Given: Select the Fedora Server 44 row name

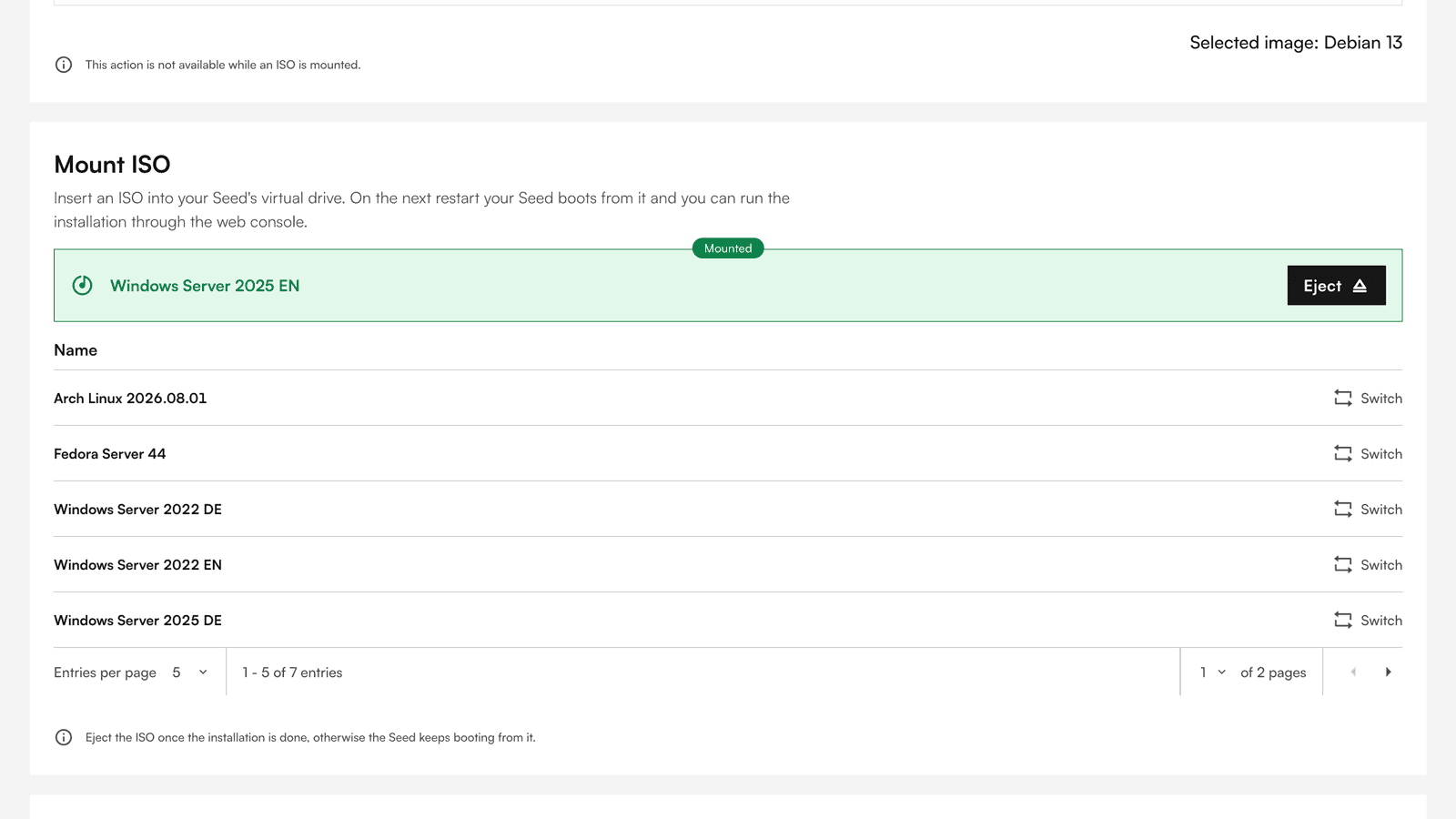Looking at the screenshot, I should click(x=110, y=453).
